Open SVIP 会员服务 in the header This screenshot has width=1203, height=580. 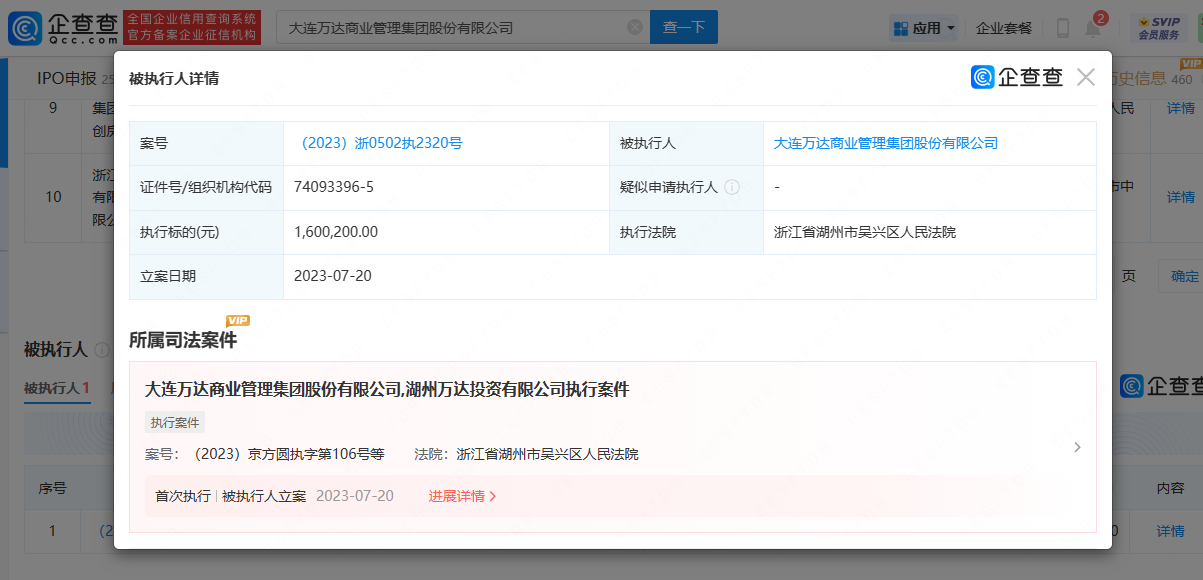coord(1158,28)
